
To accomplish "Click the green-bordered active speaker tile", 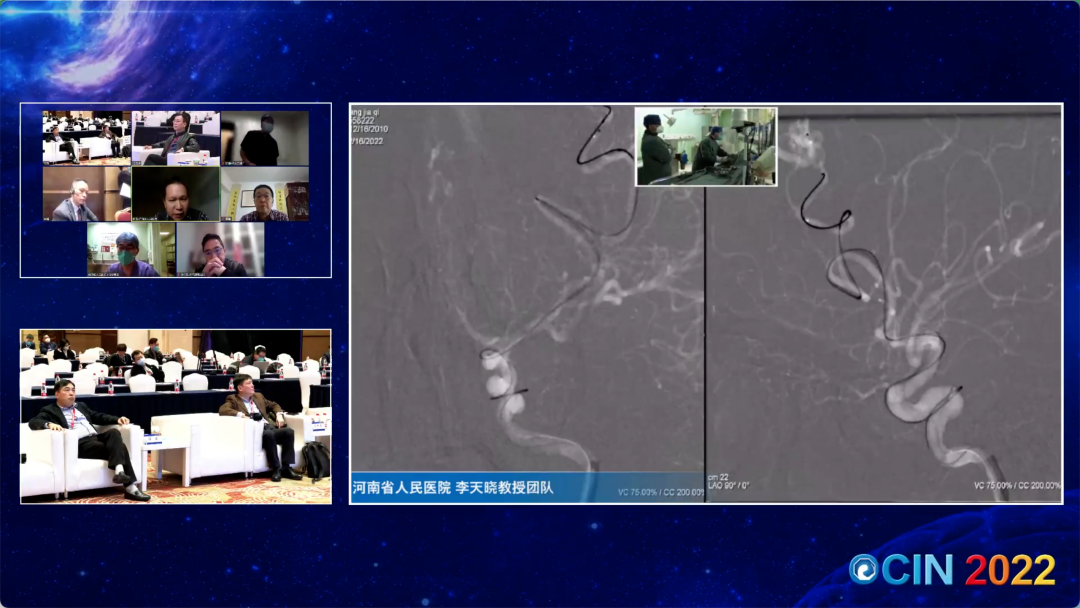I will pos(176,193).
